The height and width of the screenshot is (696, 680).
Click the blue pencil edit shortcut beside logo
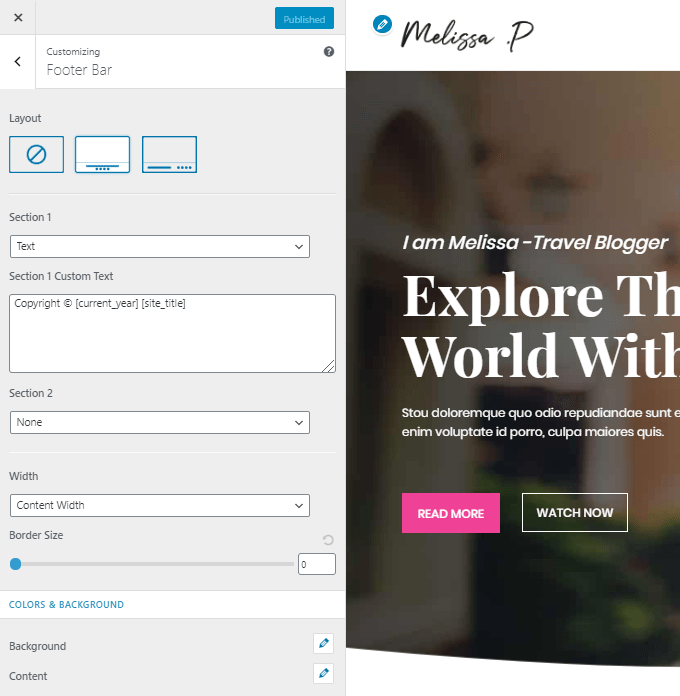382,24
